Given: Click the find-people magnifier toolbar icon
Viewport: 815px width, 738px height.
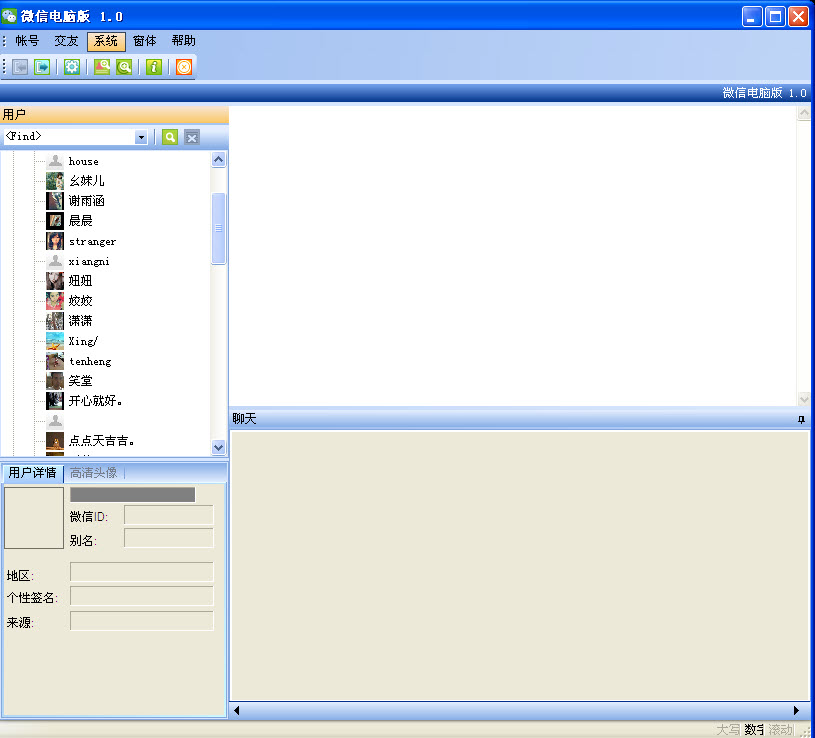Looking at the screenshot, I should 102,67.
